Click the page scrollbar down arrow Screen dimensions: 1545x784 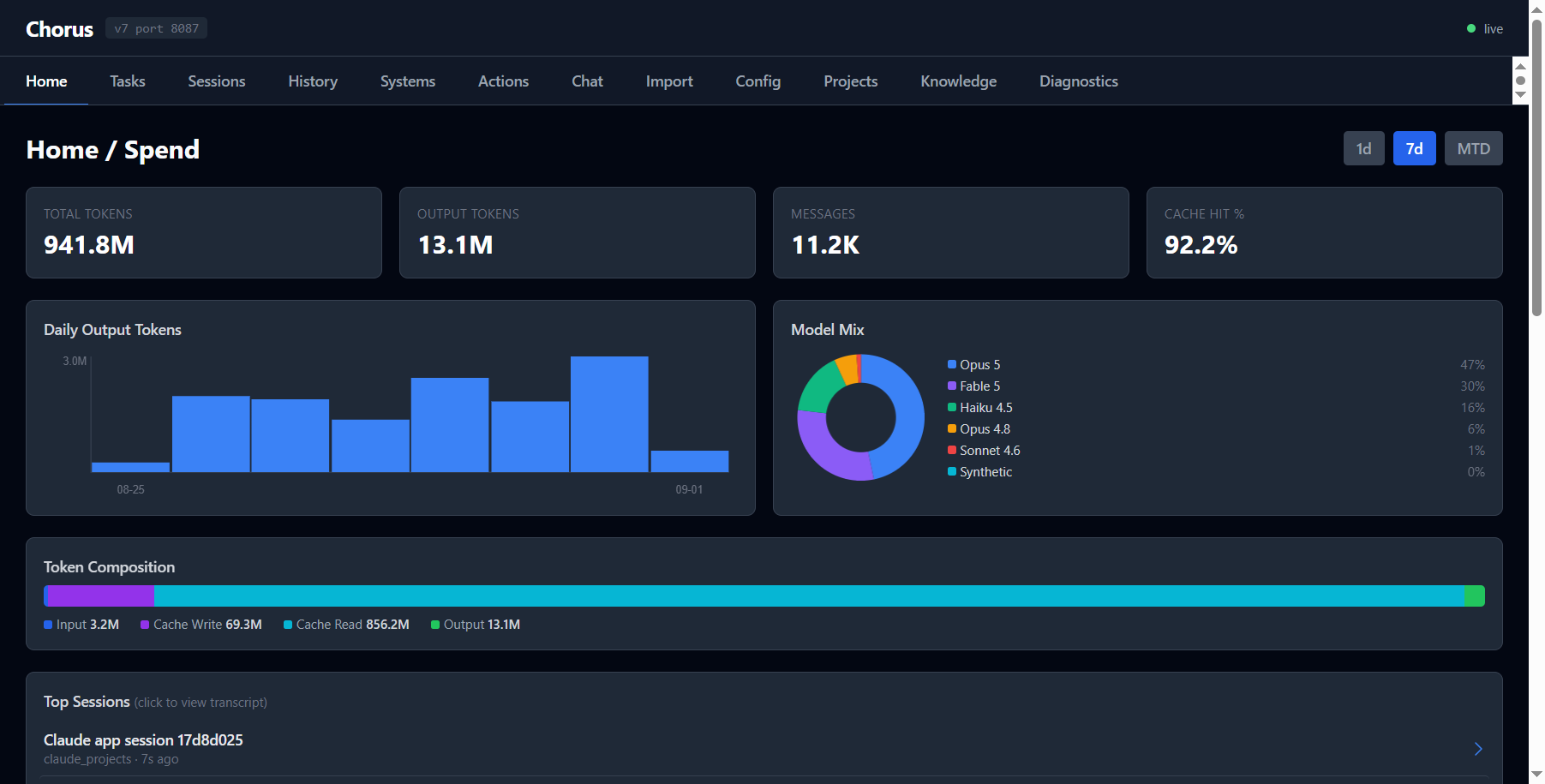pos(1536,776)
